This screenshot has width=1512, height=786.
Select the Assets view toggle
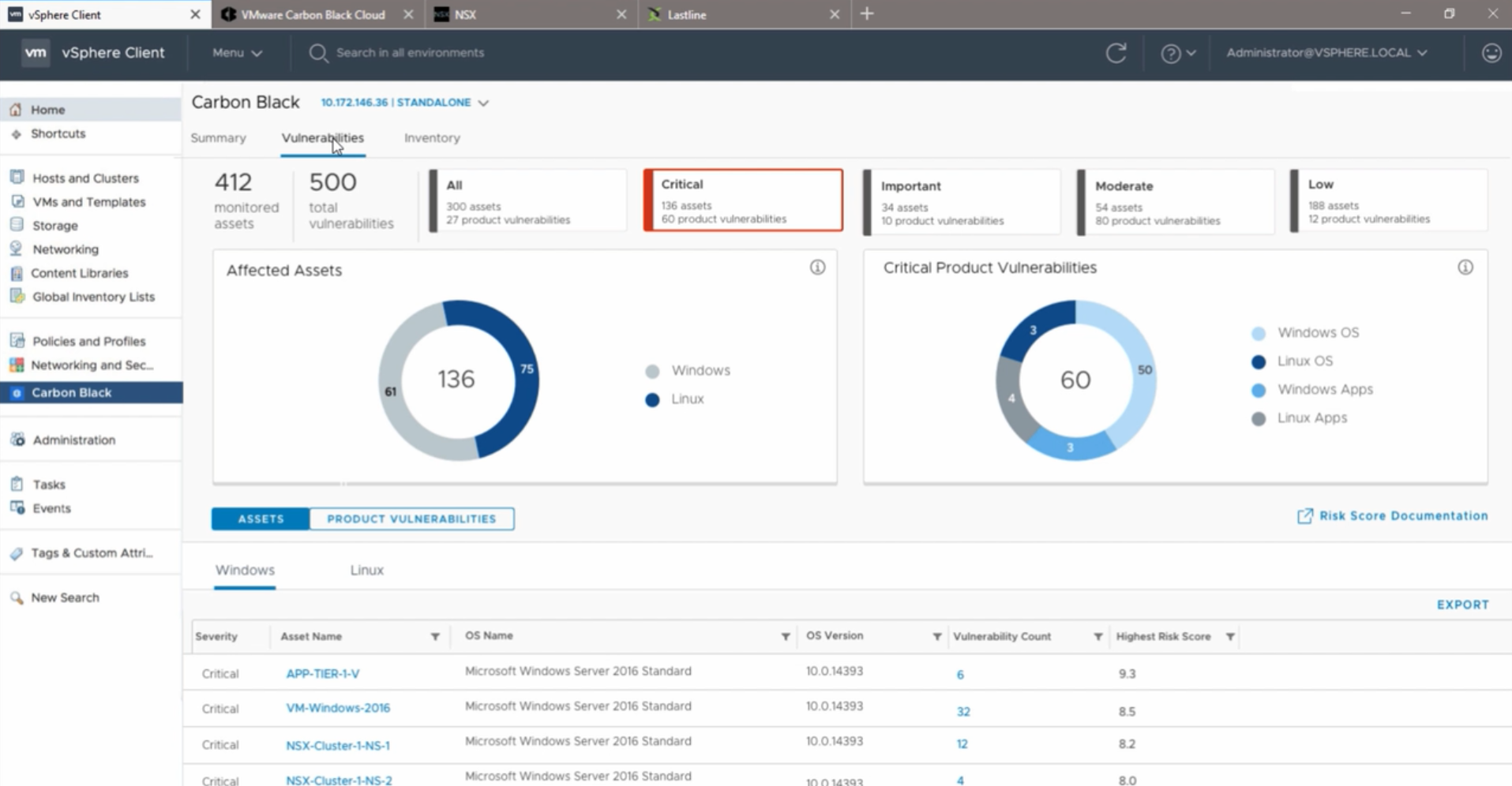[x=260, y=518]
